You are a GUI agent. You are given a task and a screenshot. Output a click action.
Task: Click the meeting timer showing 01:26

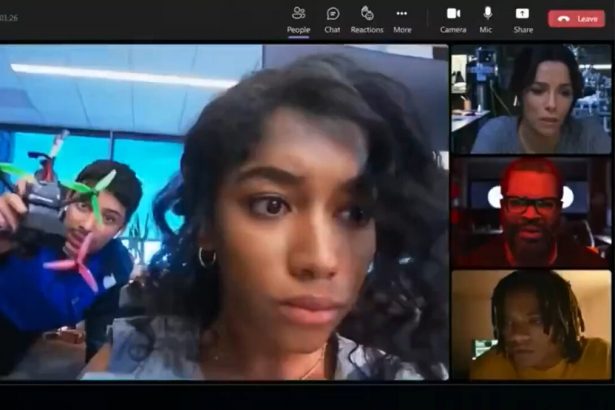pos(11,18)
